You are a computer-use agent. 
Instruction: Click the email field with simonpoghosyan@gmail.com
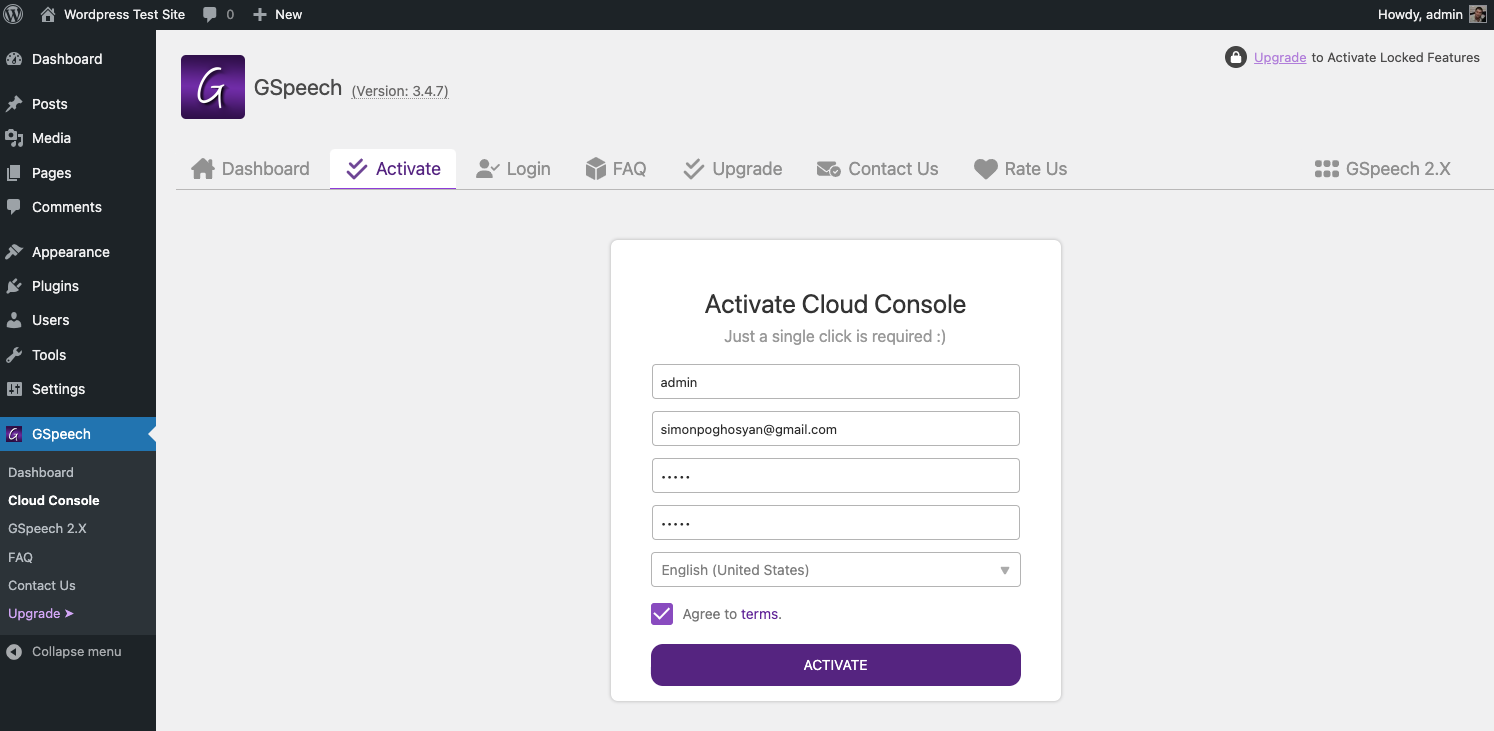tap(836, 429)
